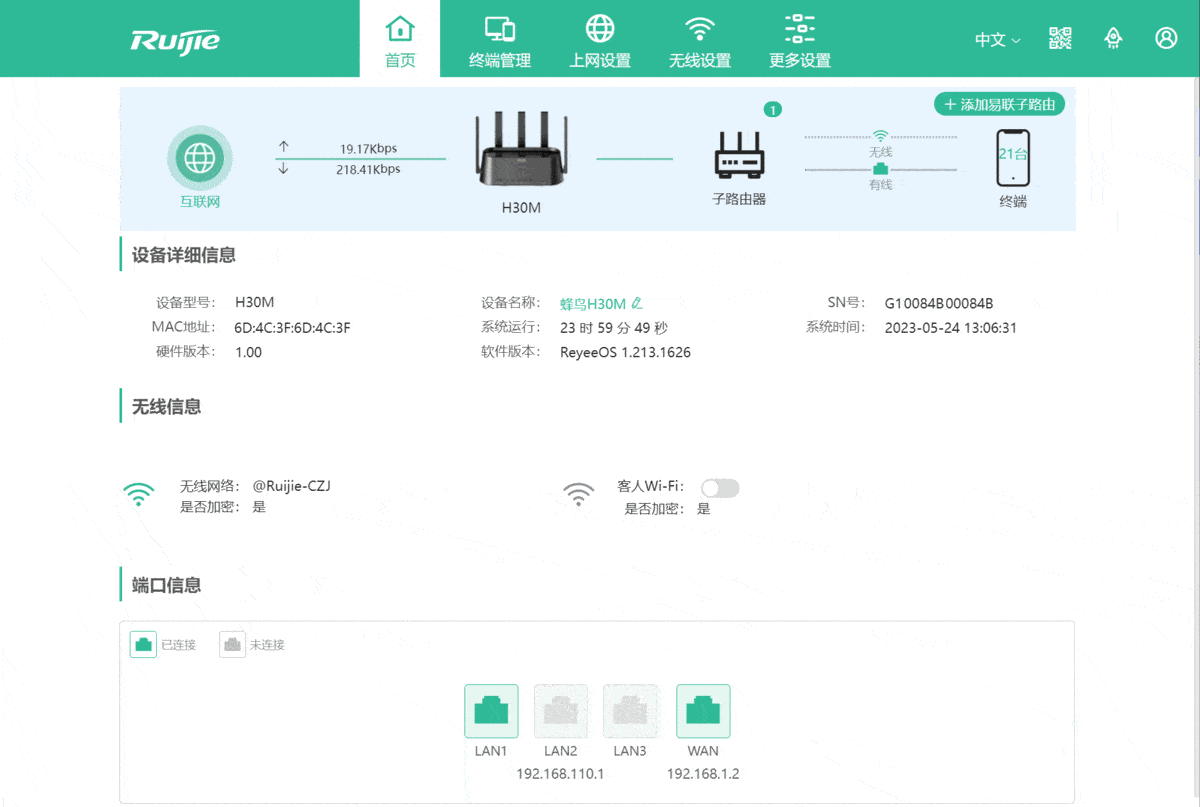Image resolution: width=1200 pixels, height=807 pixels.
Task: Click the 终端 phone icon showing 21台
Action: click(1013, 157)
